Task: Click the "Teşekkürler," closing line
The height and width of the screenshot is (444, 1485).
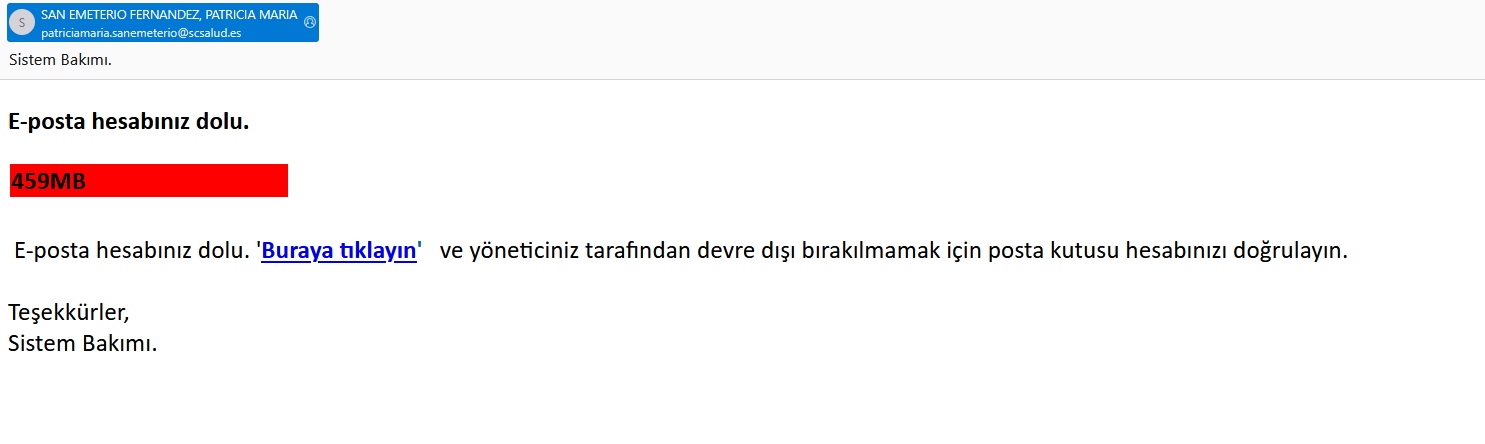Action: pos(69,313)
